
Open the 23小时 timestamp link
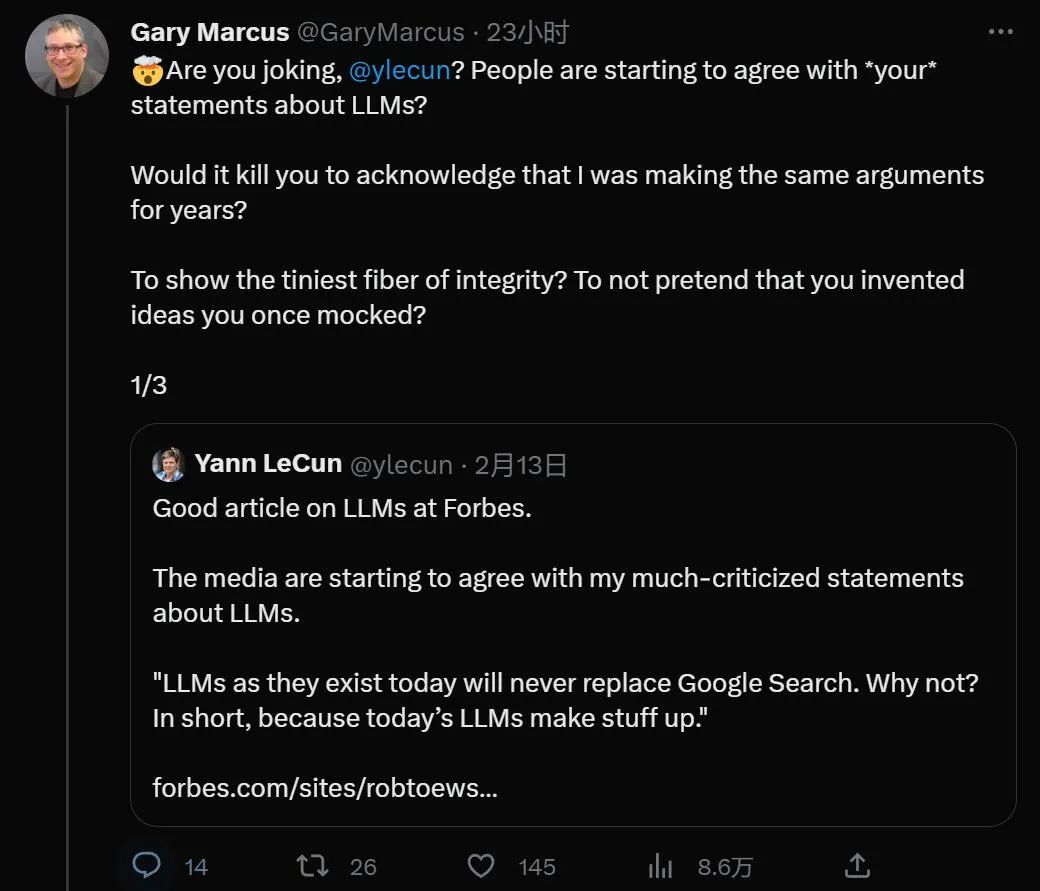(527, 32)
